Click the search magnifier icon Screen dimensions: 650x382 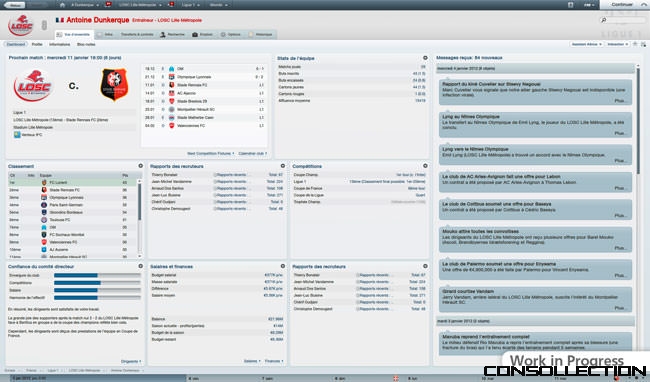click(604, 20)
